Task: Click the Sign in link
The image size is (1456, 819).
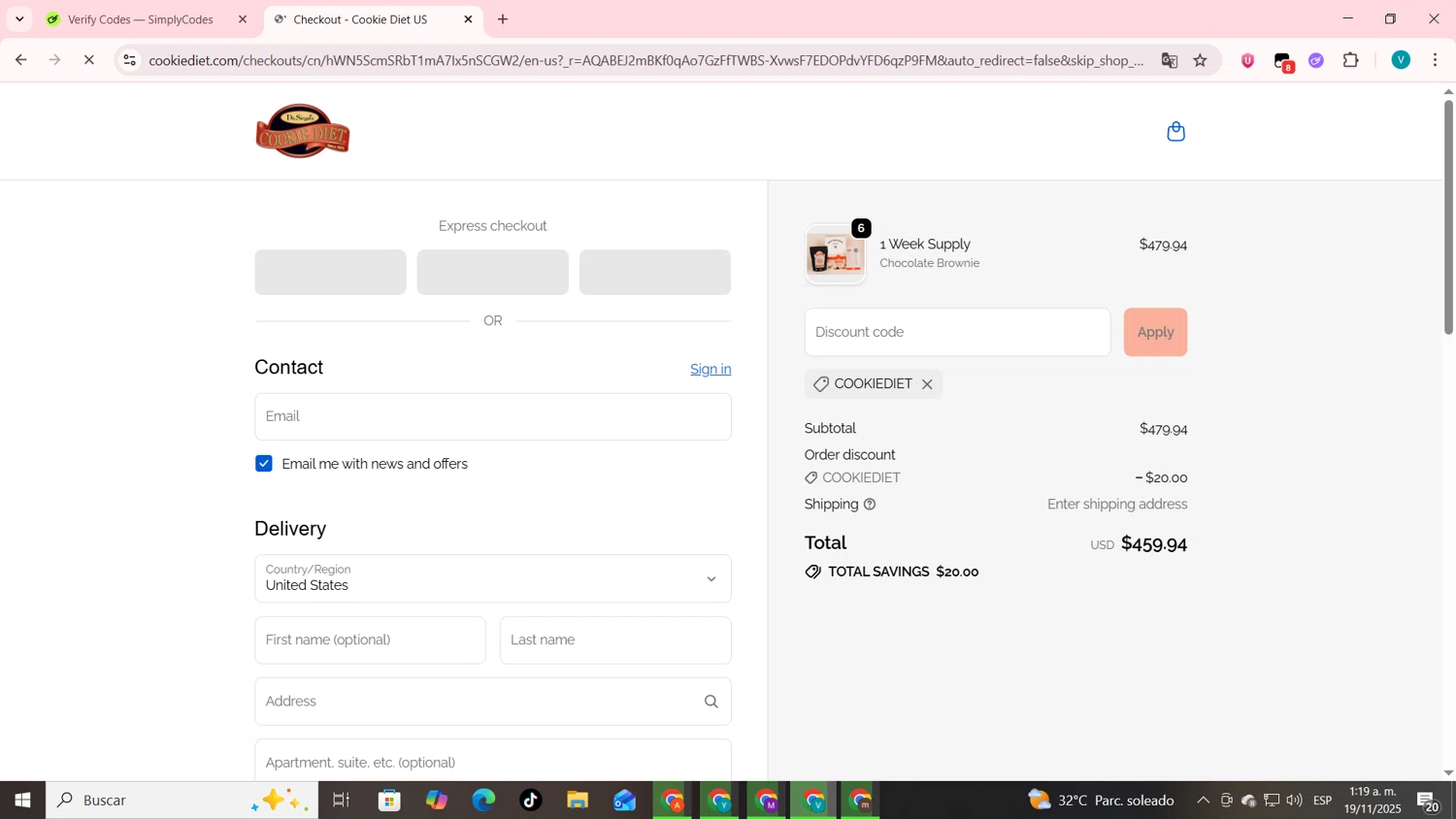Action: pos(711,370)
